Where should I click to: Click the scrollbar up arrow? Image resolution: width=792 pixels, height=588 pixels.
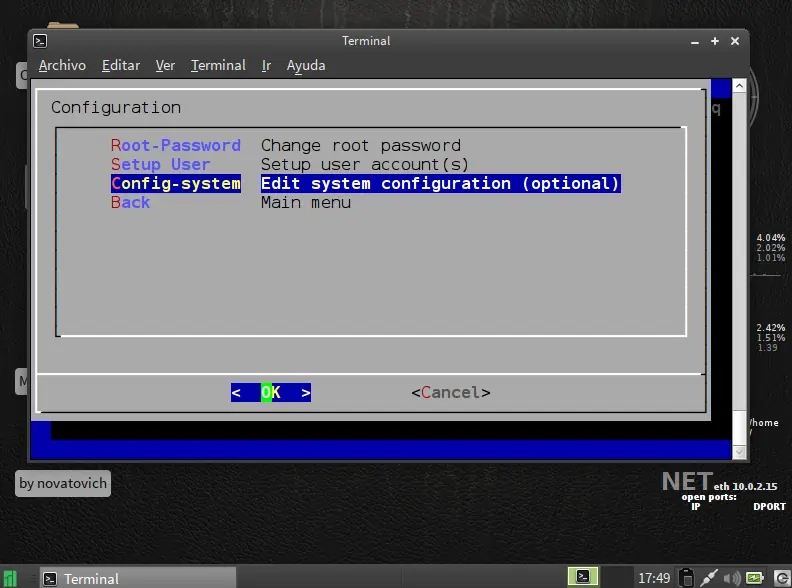(739, 86)
